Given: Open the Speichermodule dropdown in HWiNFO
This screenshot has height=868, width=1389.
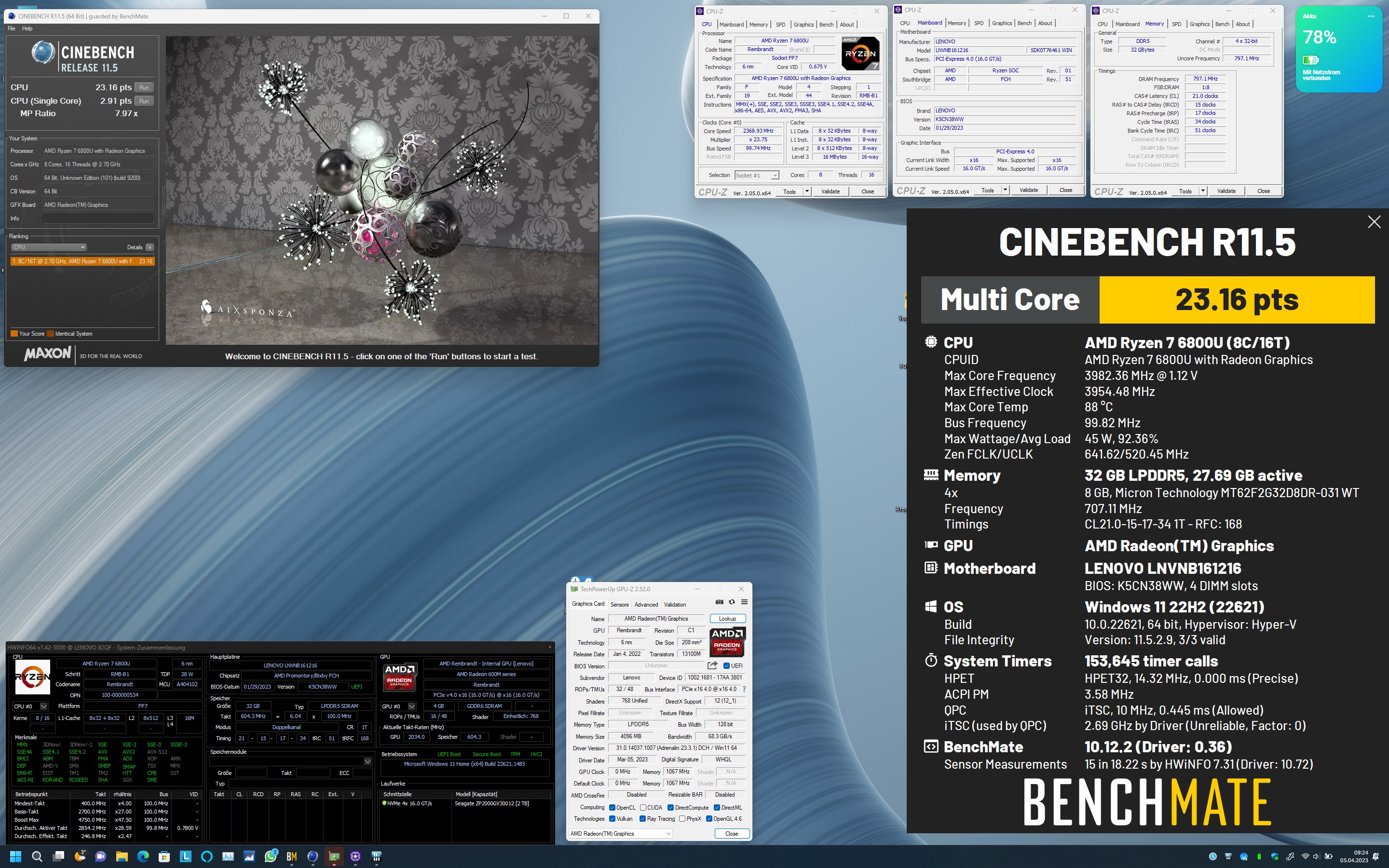Looking at the screenshot, I should pyautogui.click(x=290, y=761).
